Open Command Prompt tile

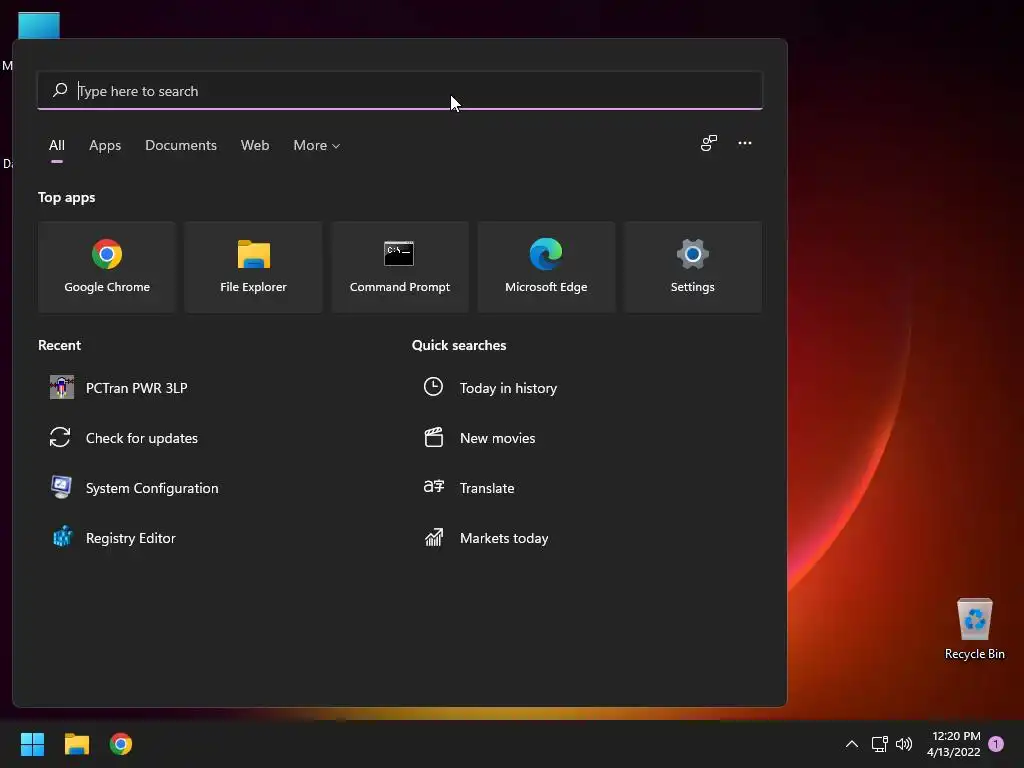(x=400, y=266)
